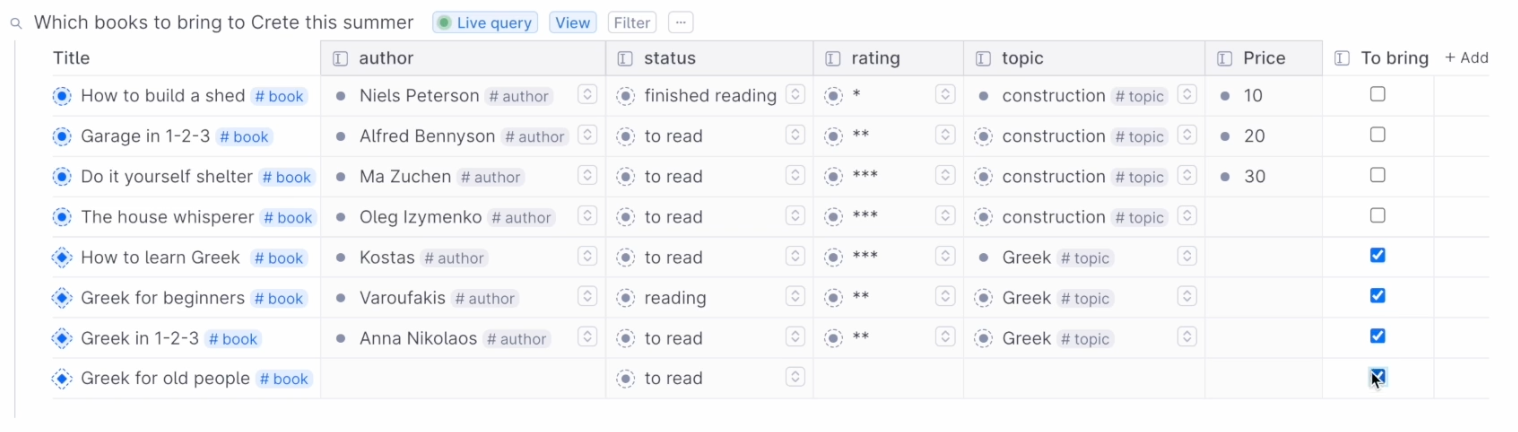
Task: Open the node bullet for How to build a shed
Action: pyautogui.click(x=62, y=96)
